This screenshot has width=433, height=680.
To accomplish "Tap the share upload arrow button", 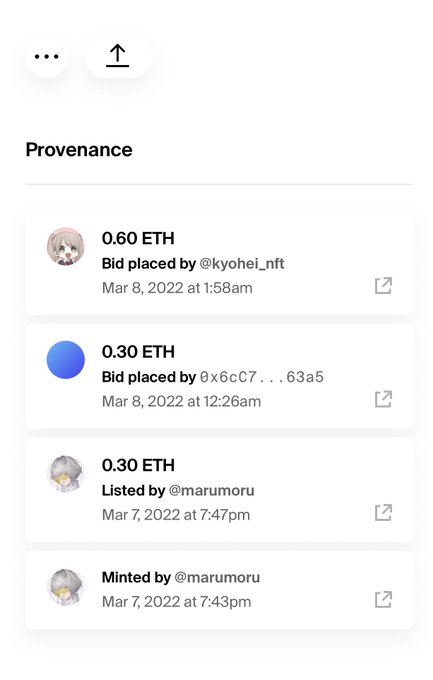I will click(x=118, y=56).
